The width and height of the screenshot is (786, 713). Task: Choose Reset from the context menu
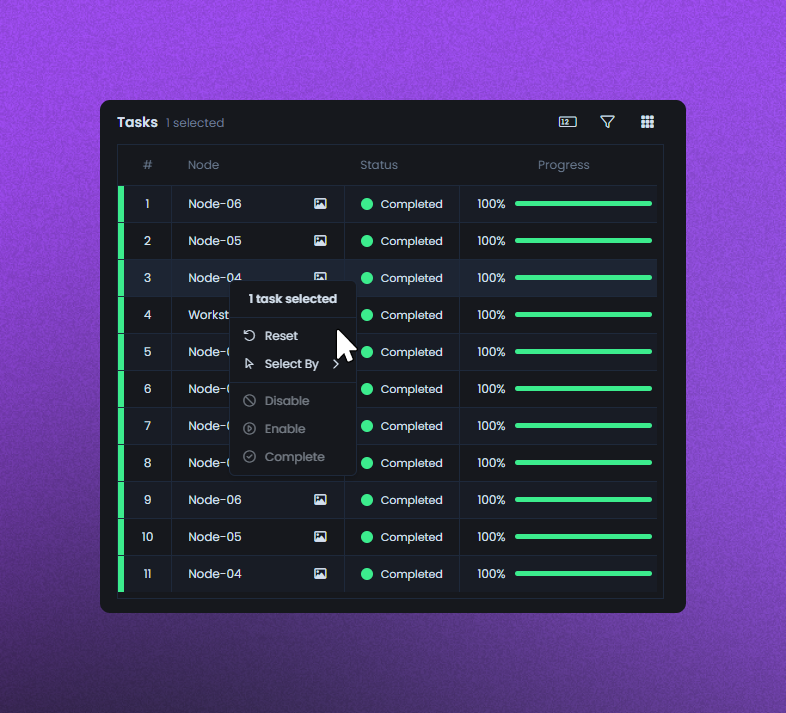pyautogui.click(x=293, y=335)
